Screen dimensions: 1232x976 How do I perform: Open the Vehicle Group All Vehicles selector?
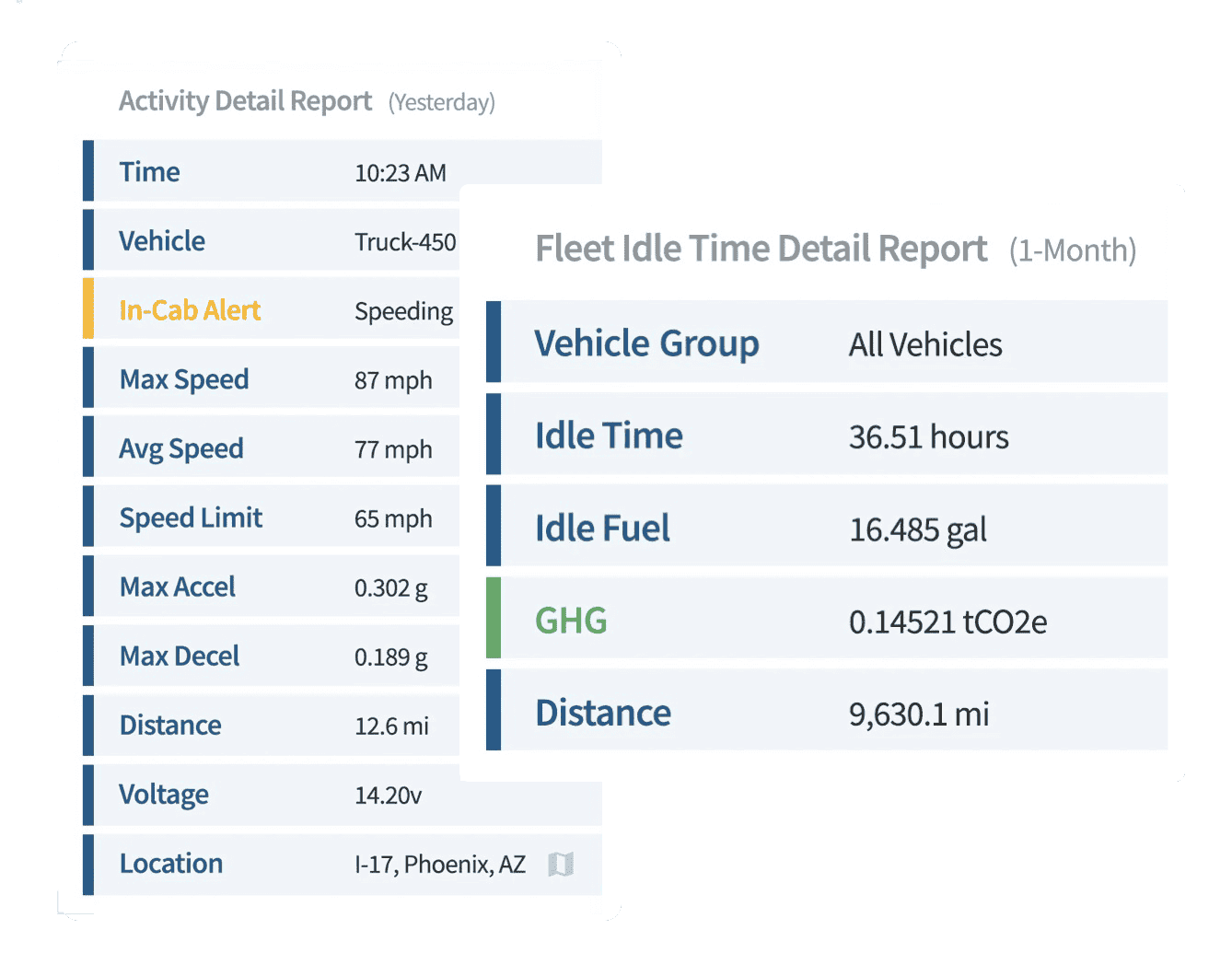click(x=924, y=344)
